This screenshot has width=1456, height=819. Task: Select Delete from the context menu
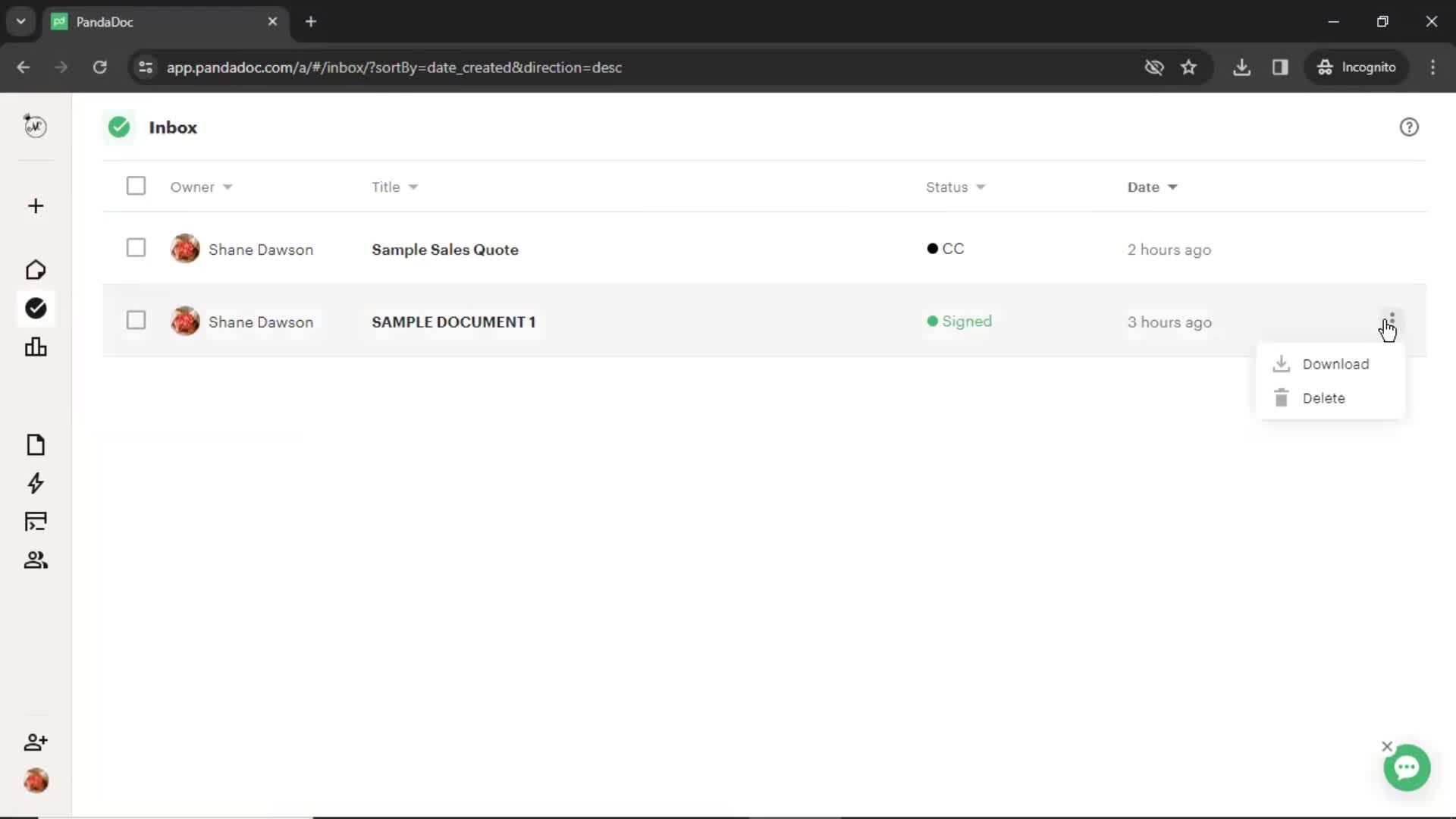1323,397
